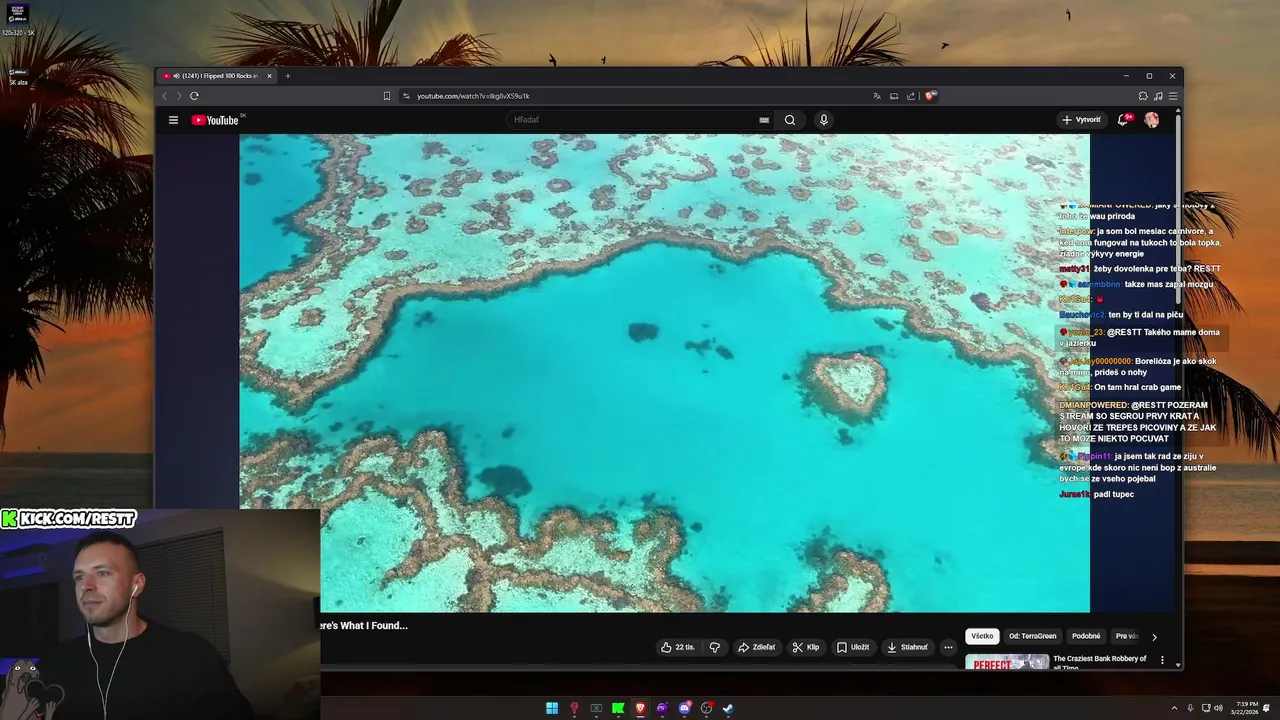Open the more actions three-dot button under the video
This screenshot has height=720, width=1280.
click(948, 647)
